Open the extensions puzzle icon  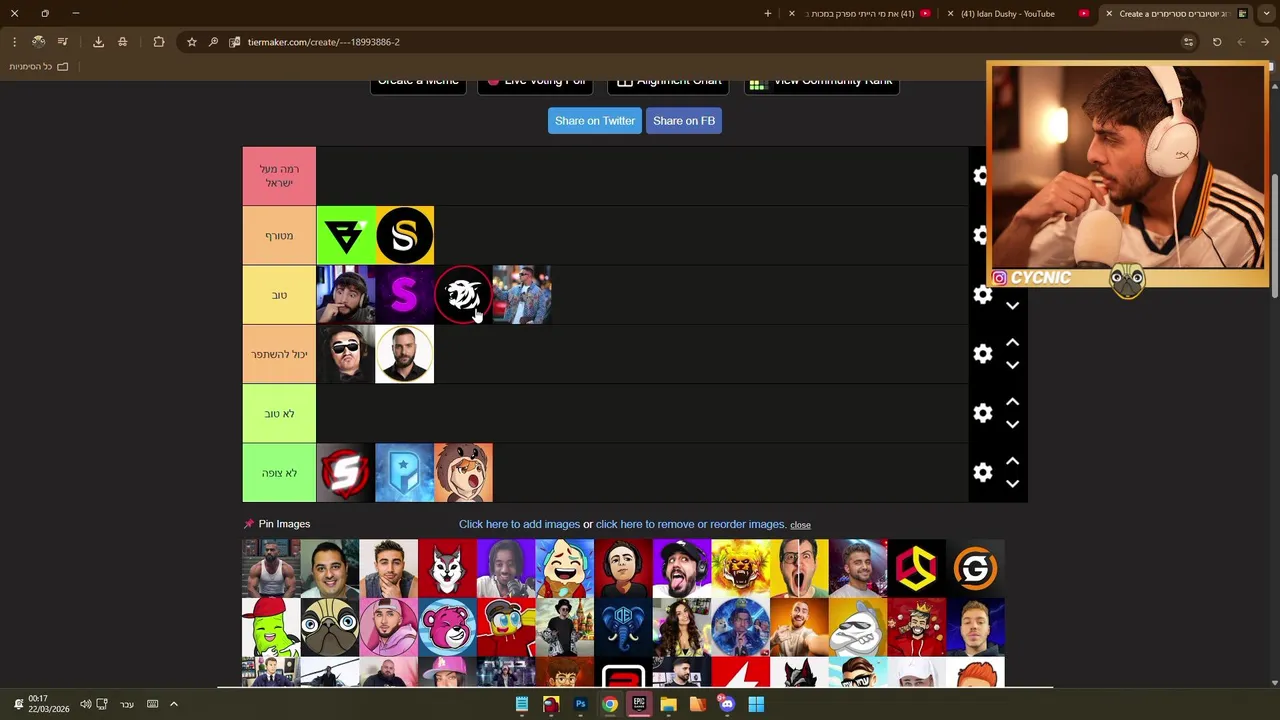pyautogui.click(x=159, y=42)
